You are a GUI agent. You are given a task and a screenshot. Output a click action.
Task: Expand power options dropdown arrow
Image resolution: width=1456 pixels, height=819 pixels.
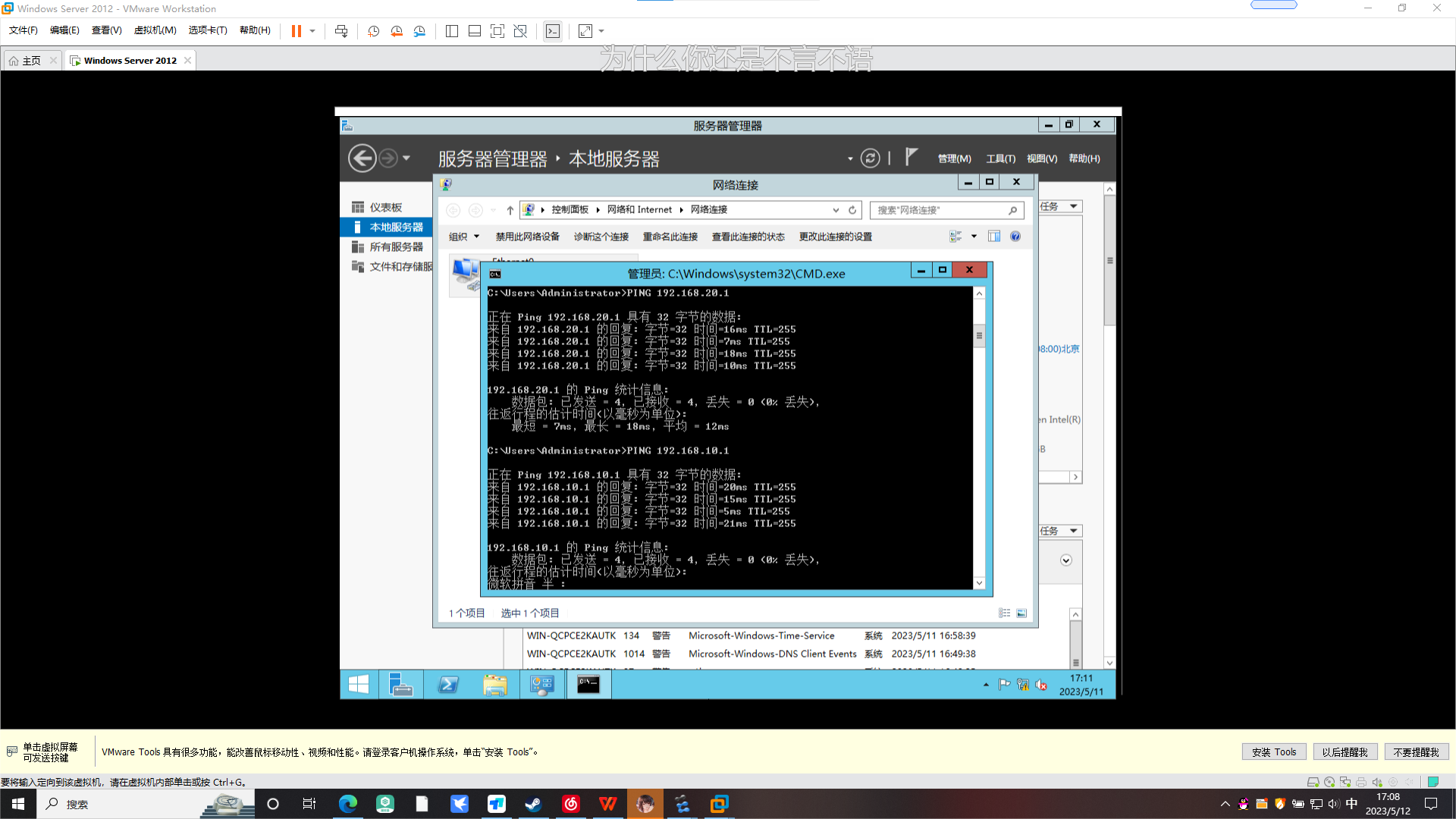click(312, 31)
